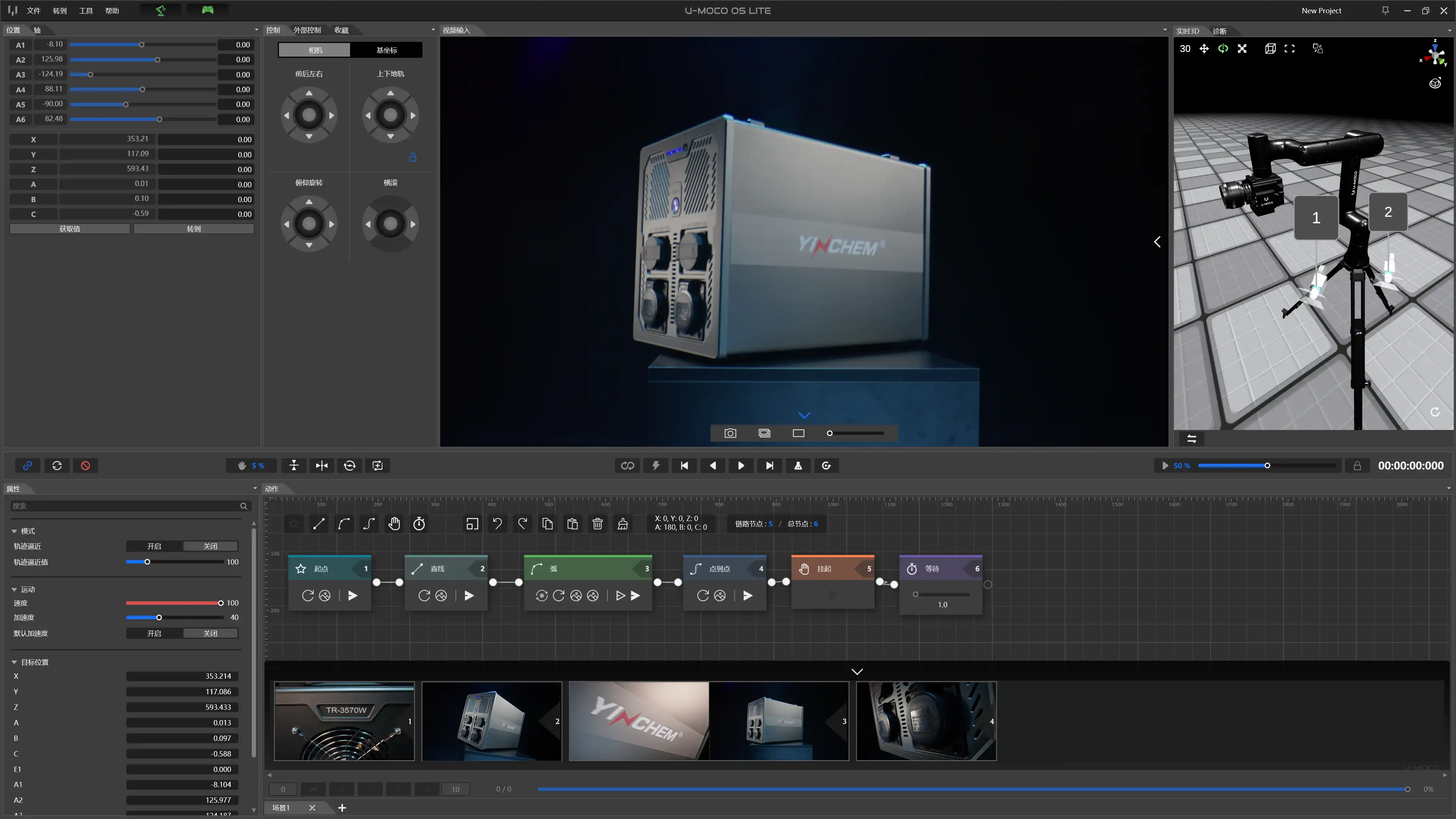Adjust the A1 axis slider
The image size is (1456, 819).
click(x=143, y=45)
